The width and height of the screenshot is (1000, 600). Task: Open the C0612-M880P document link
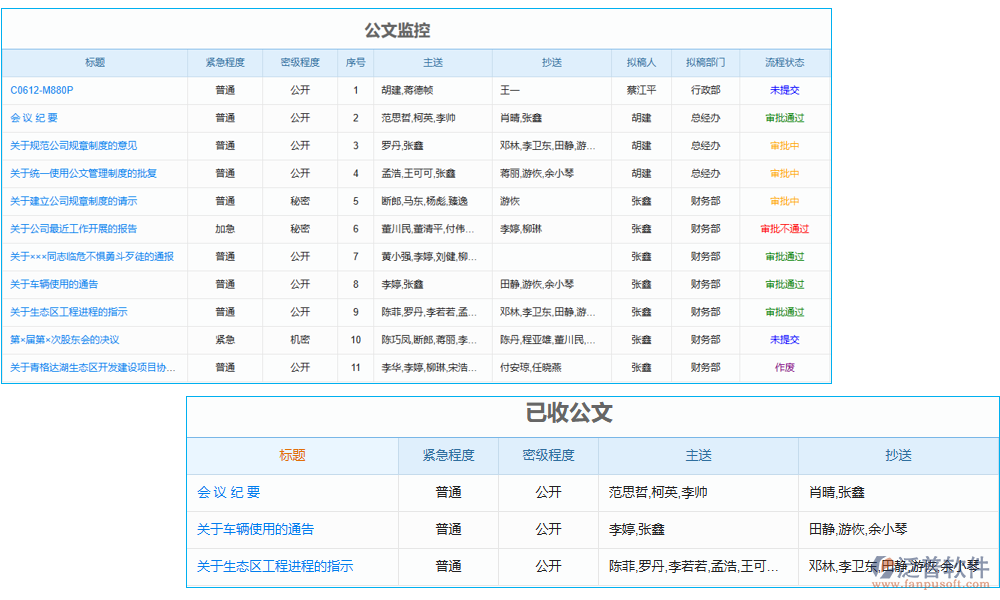[x=42, y=90]
